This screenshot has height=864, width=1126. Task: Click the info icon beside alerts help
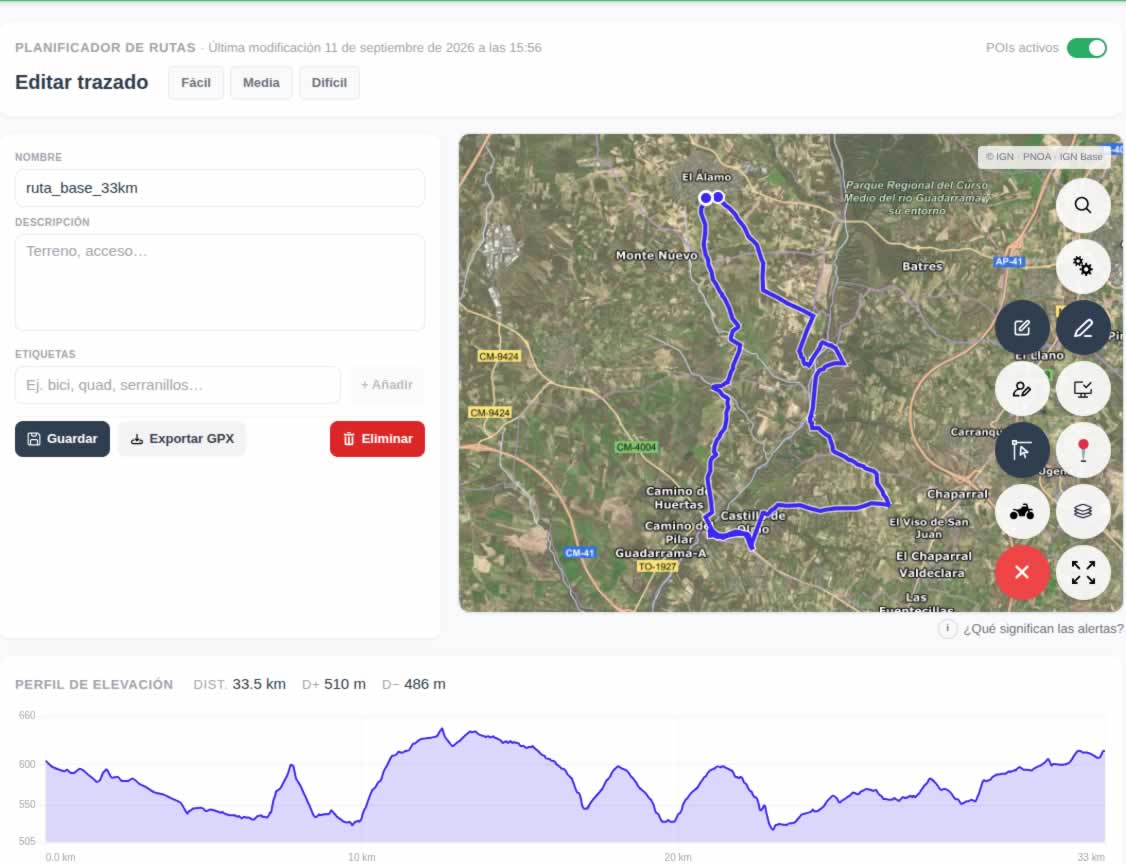tap(947, 628)
